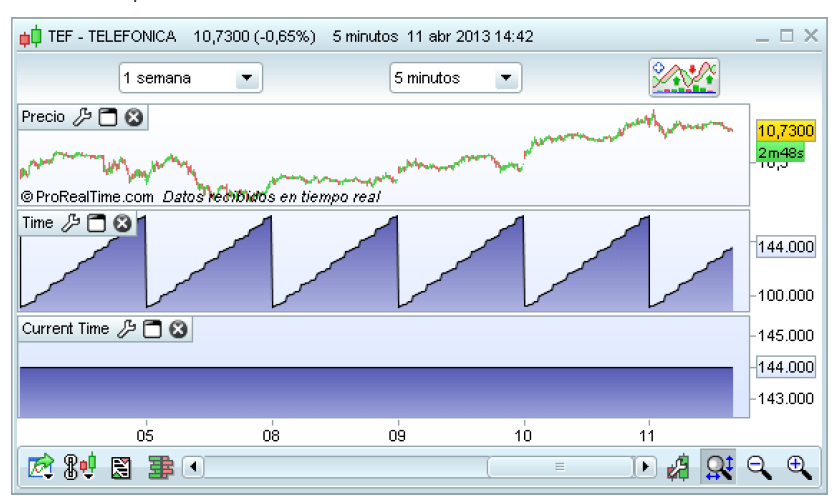The image size is (840, 502).
Task: Click the date marker 05 on time axis
Action: tap(145, 436)
